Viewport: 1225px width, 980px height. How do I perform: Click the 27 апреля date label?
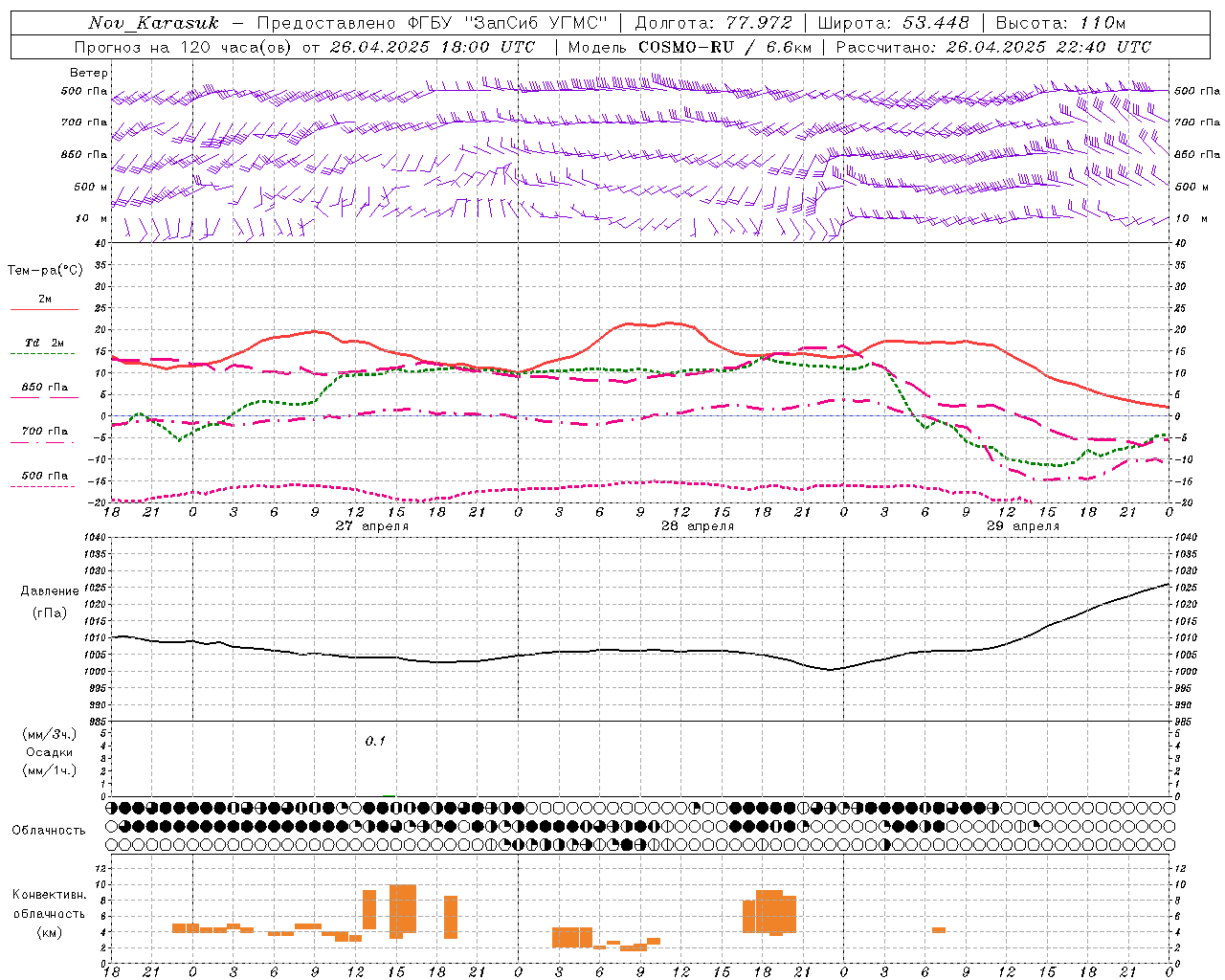coord(371,526)
